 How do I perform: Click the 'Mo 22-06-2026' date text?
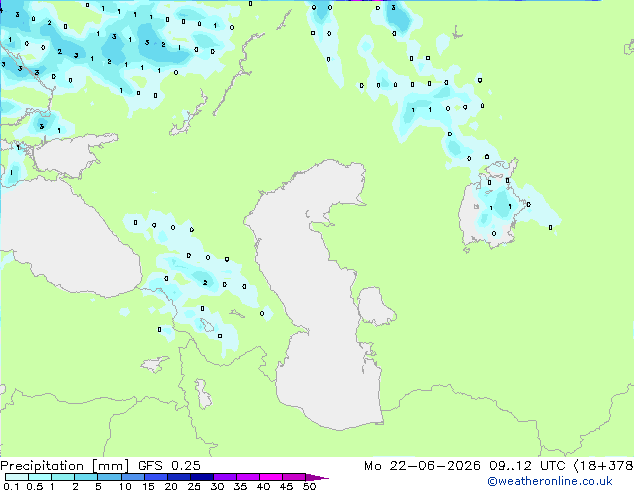tap(422, 466)
